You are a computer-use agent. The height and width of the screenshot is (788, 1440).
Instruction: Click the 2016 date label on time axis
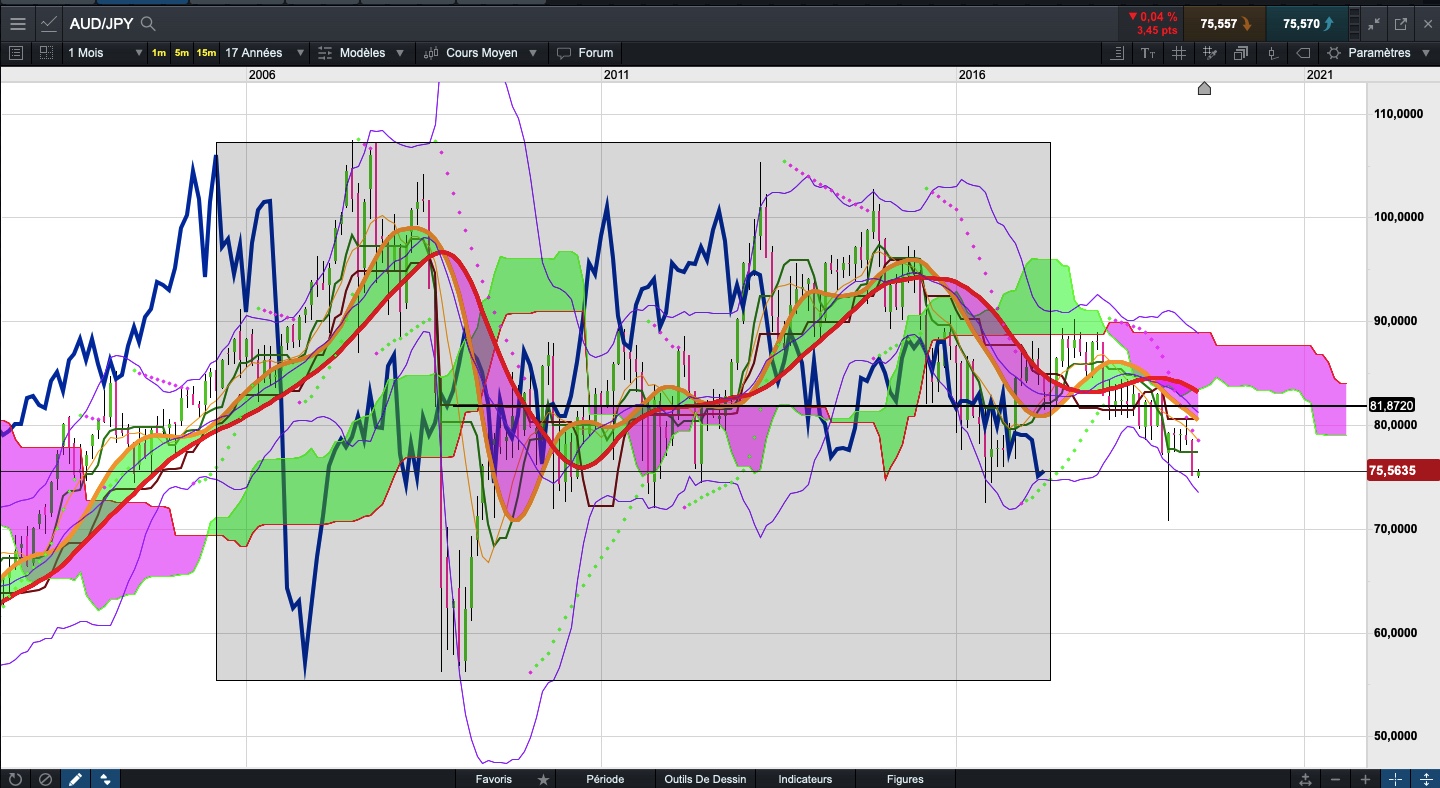972,74
